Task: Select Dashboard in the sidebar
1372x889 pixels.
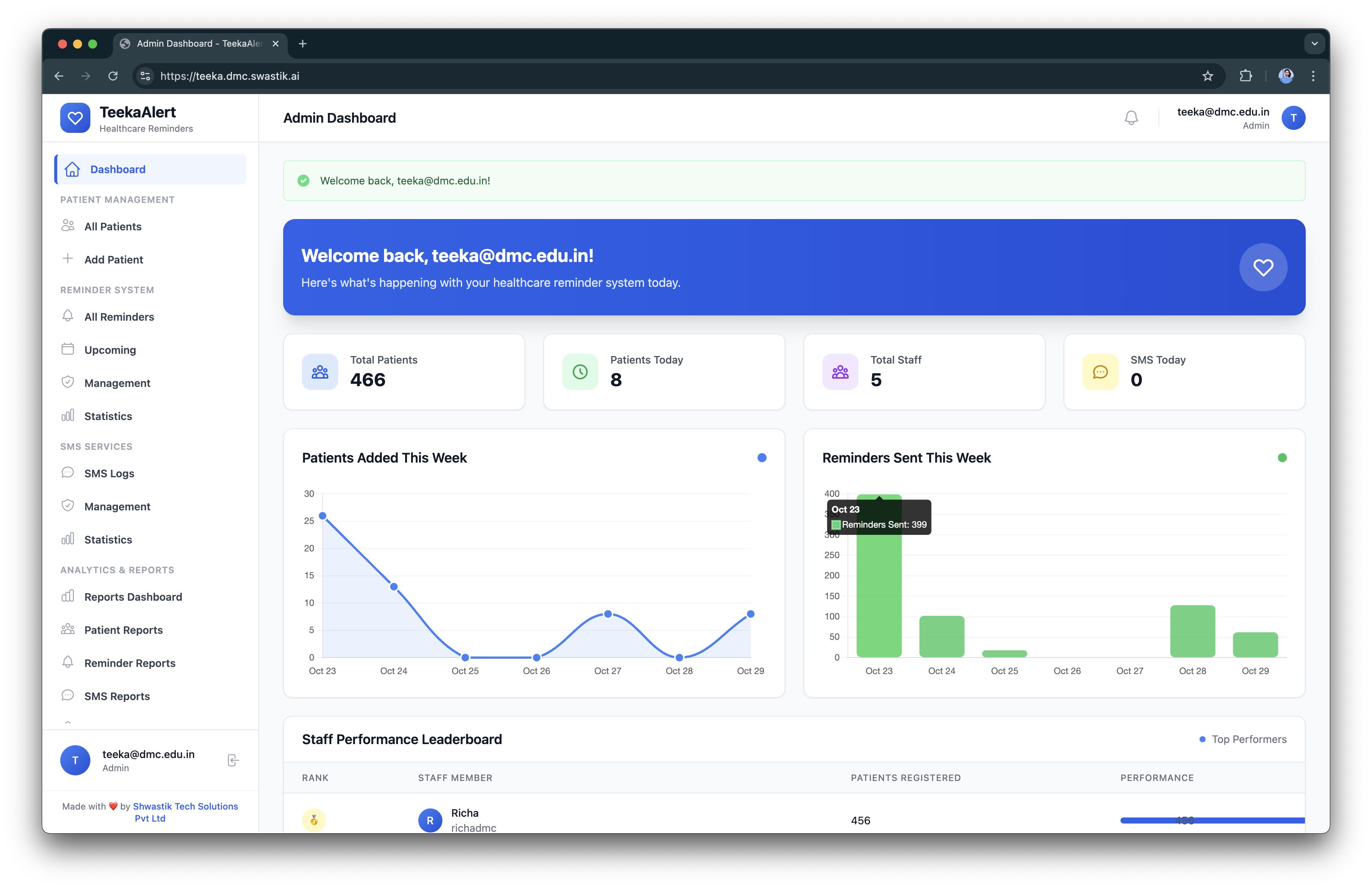Action: point(117,169)
